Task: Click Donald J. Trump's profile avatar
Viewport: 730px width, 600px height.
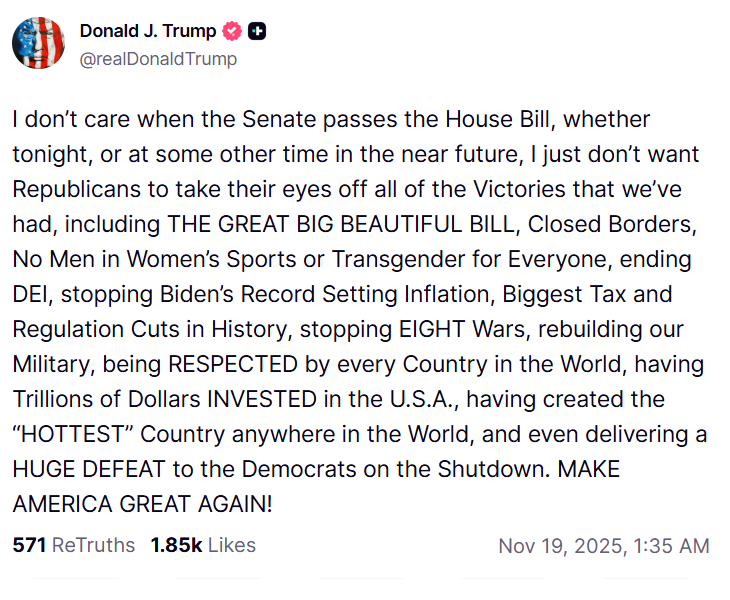Action: (x=38, y=43)
